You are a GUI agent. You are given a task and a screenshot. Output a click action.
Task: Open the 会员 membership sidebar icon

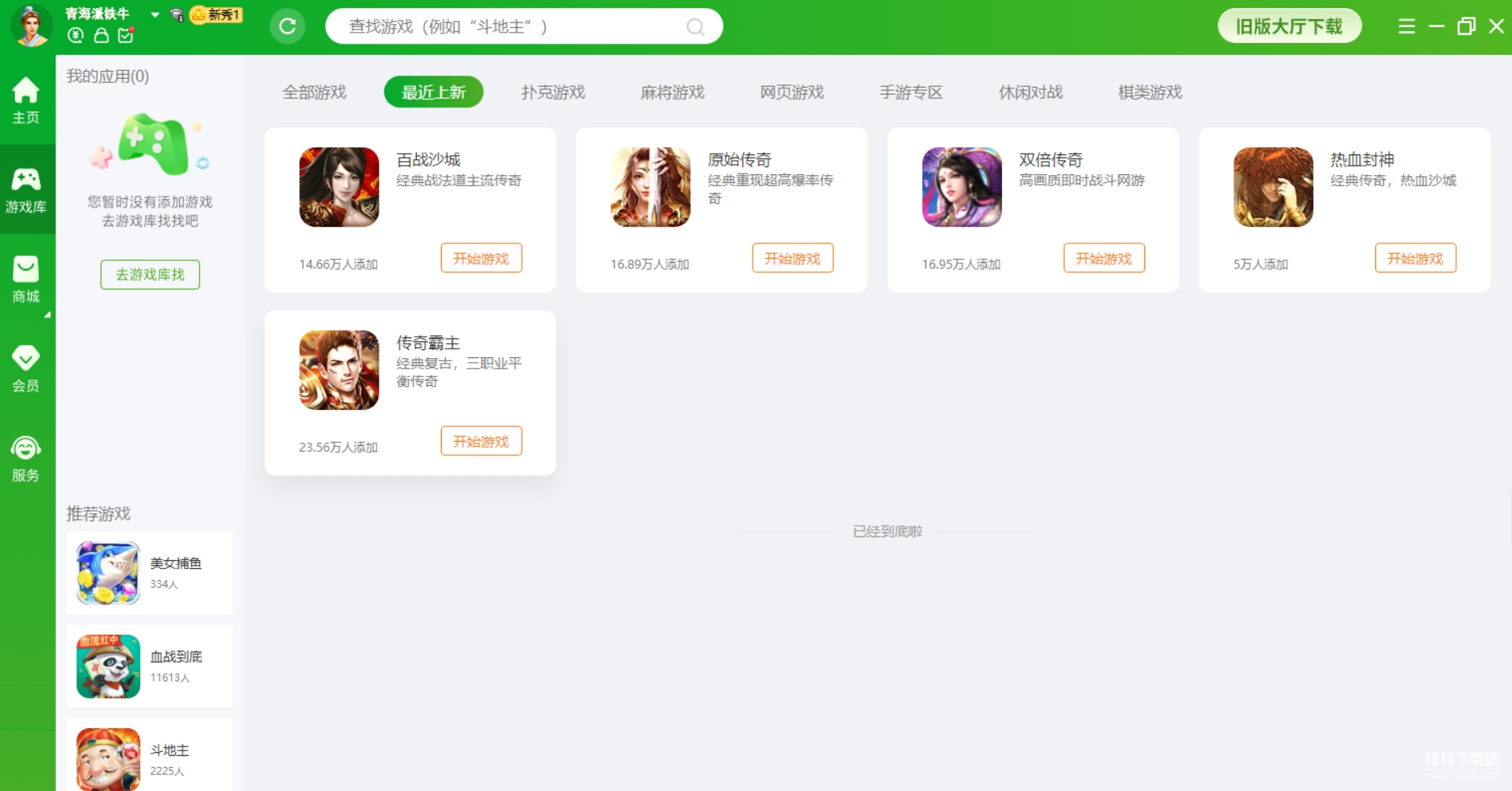(x=25, y=368)
